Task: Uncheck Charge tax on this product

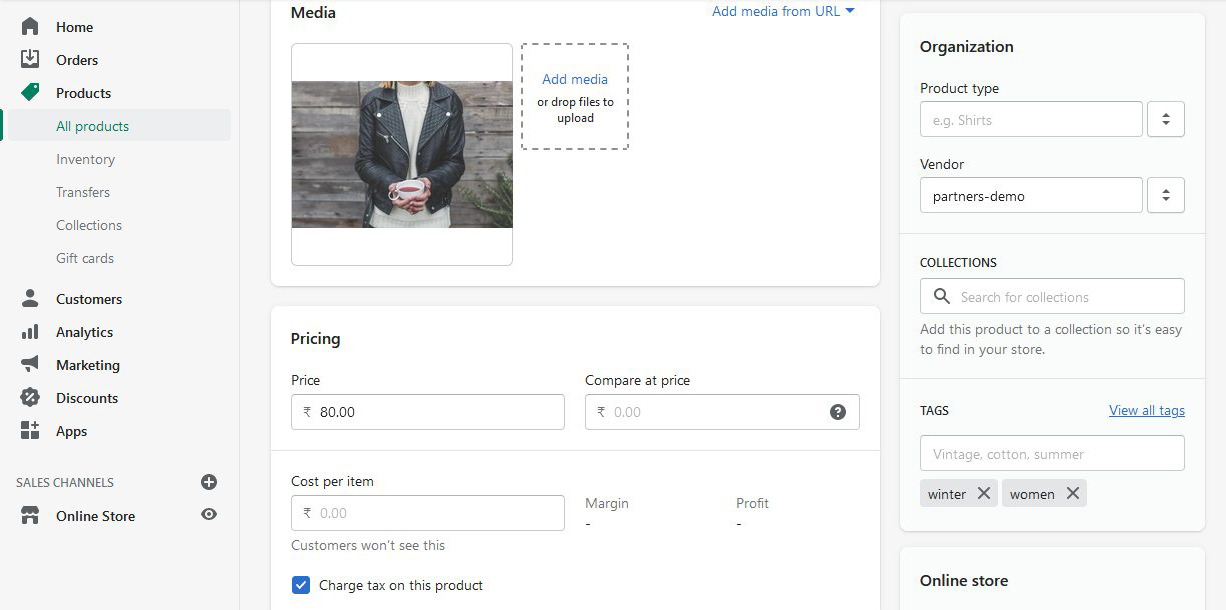Action: pos(301,585)
